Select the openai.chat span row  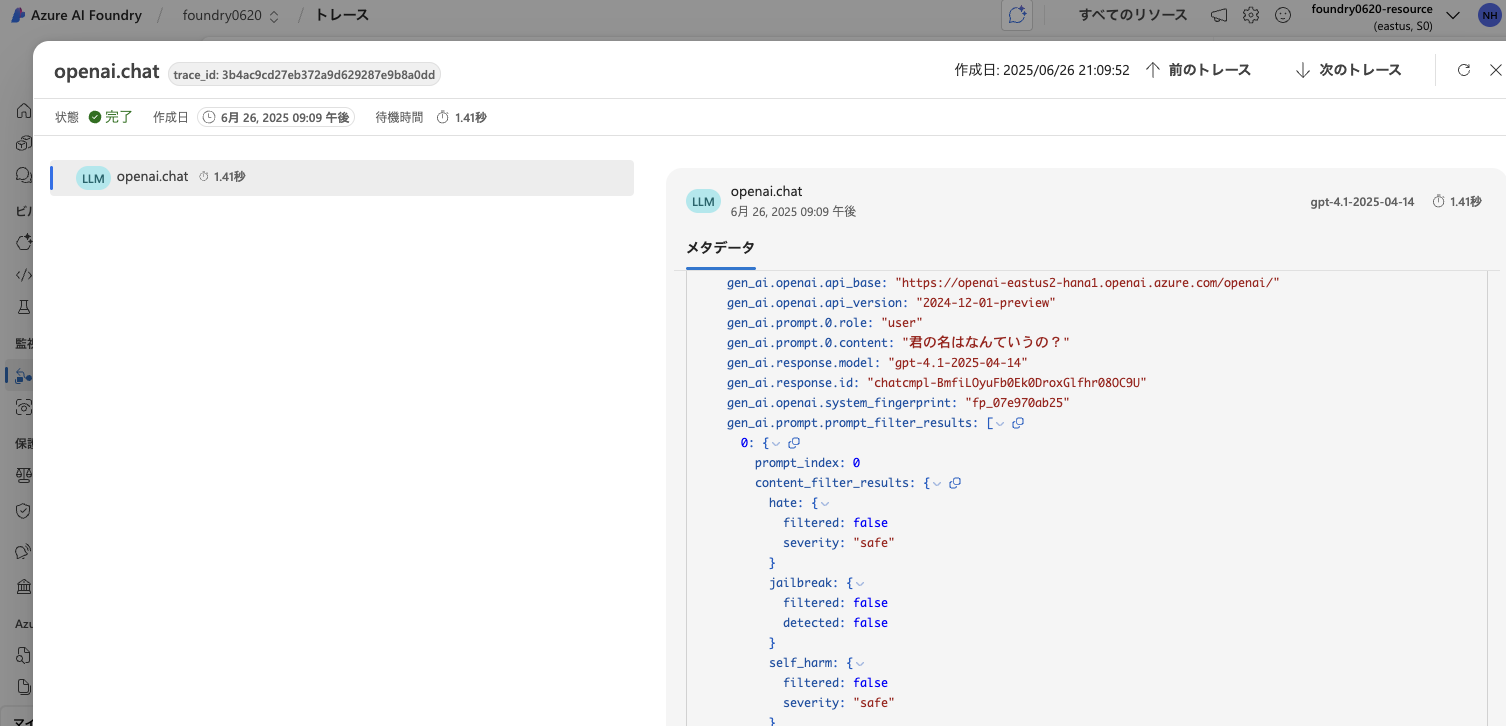pyautogui.click(x=342, y=178)
